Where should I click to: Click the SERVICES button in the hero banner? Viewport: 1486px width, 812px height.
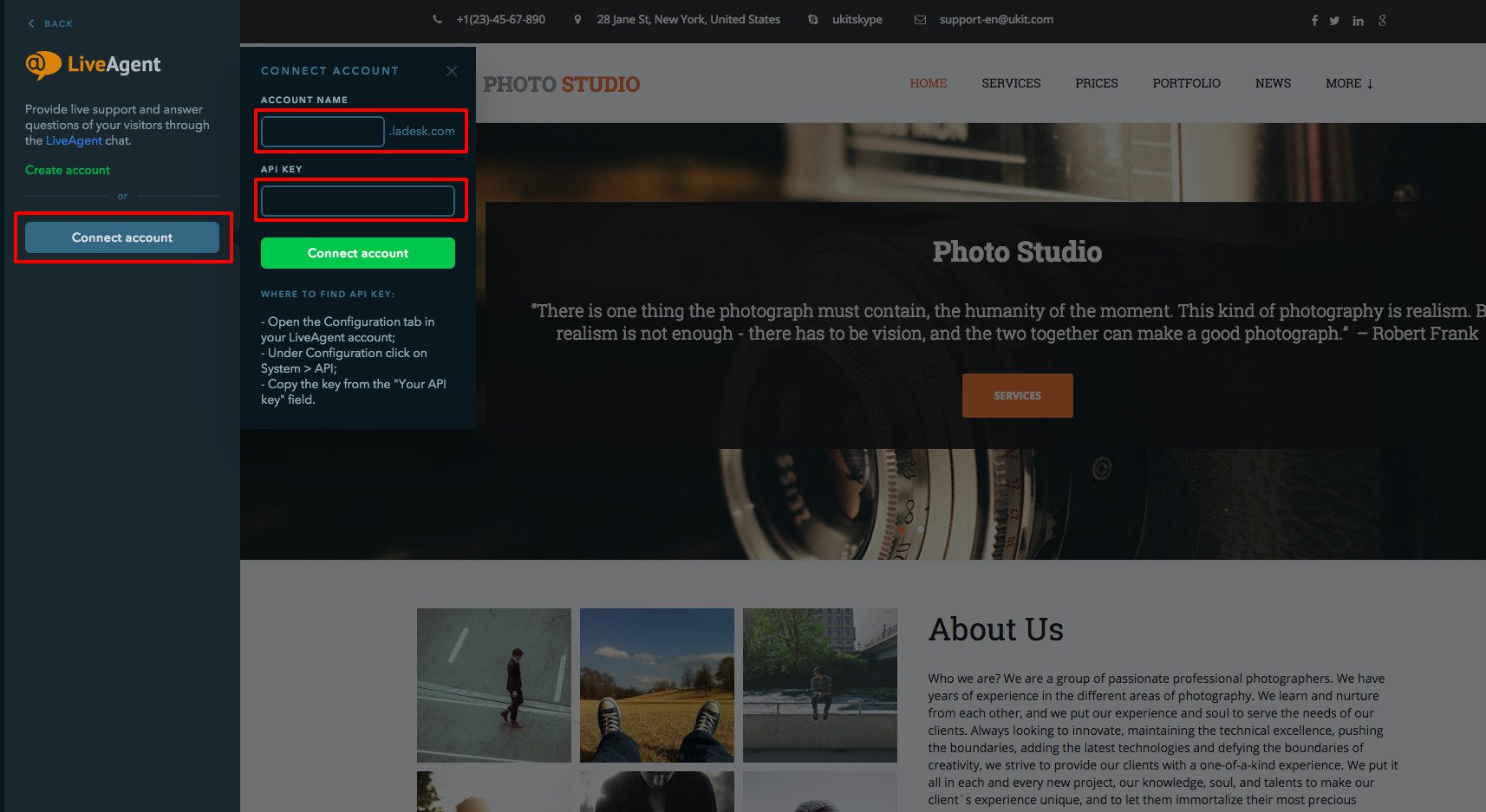point(1017,395)
